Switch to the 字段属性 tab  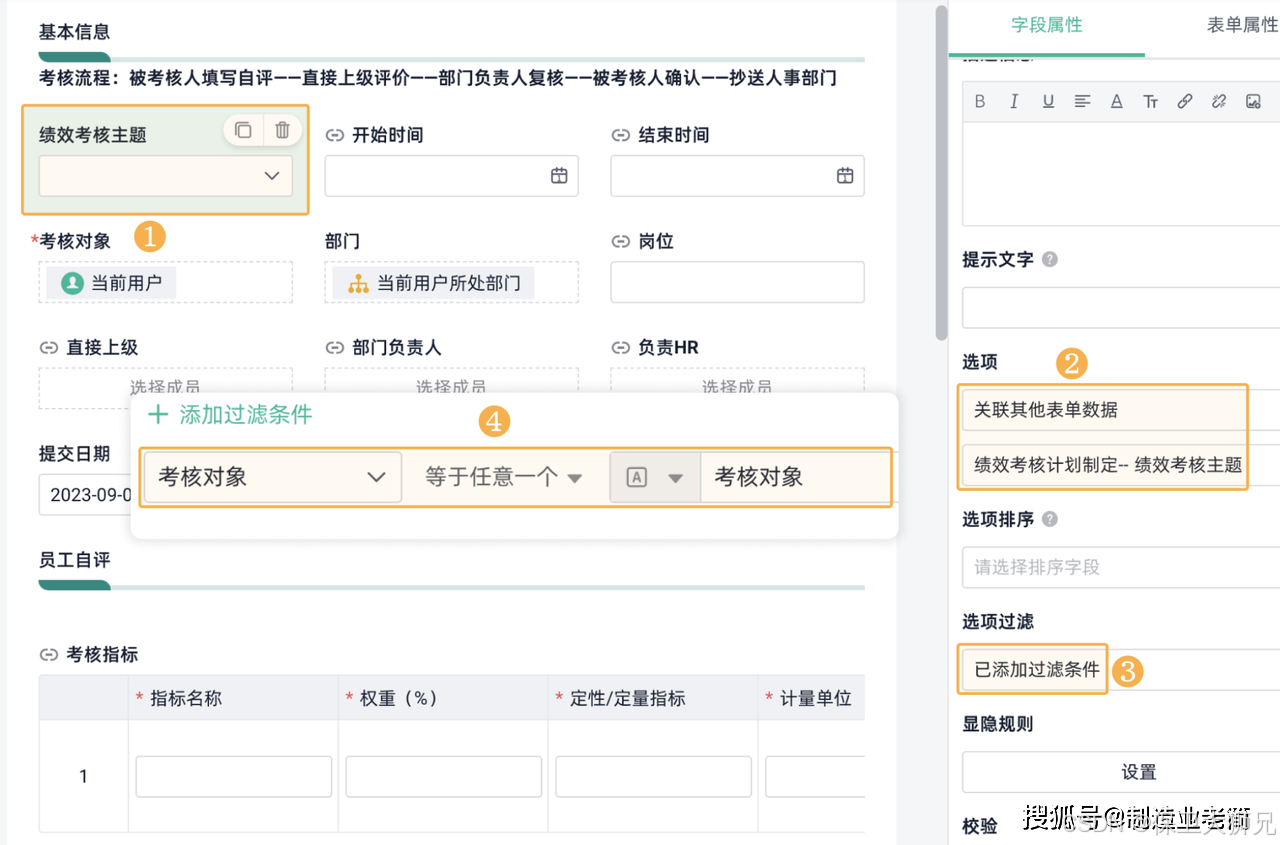[1047, 26]
